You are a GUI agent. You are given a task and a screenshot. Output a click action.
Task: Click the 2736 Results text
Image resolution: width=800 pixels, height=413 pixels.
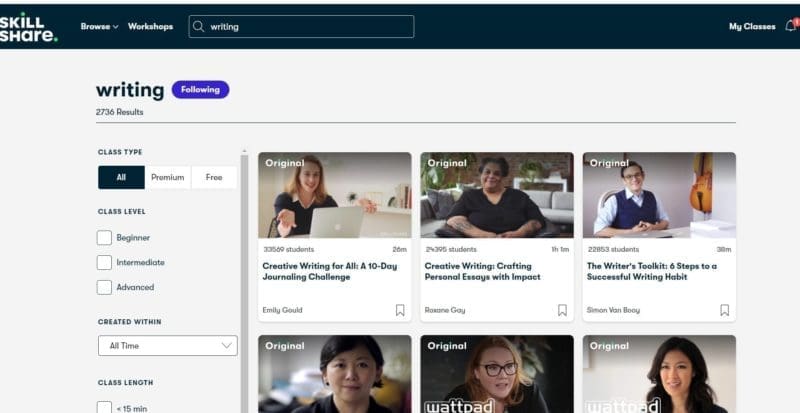point(119,112)
